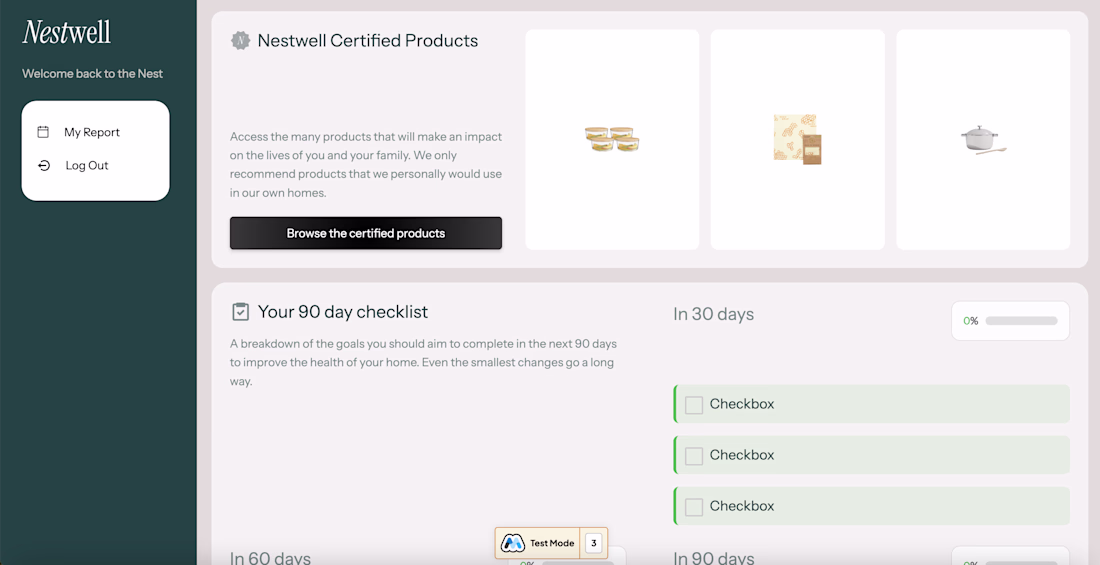
Task: Tick the second checkbox under In 30 days
Action: click(x=694, y=456)
